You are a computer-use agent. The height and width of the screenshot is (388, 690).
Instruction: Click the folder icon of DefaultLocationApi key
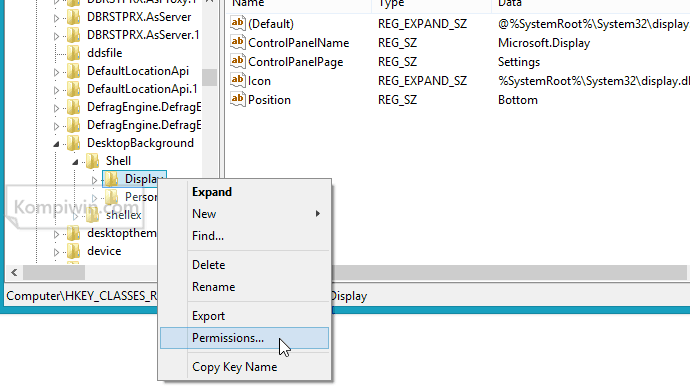73,71
